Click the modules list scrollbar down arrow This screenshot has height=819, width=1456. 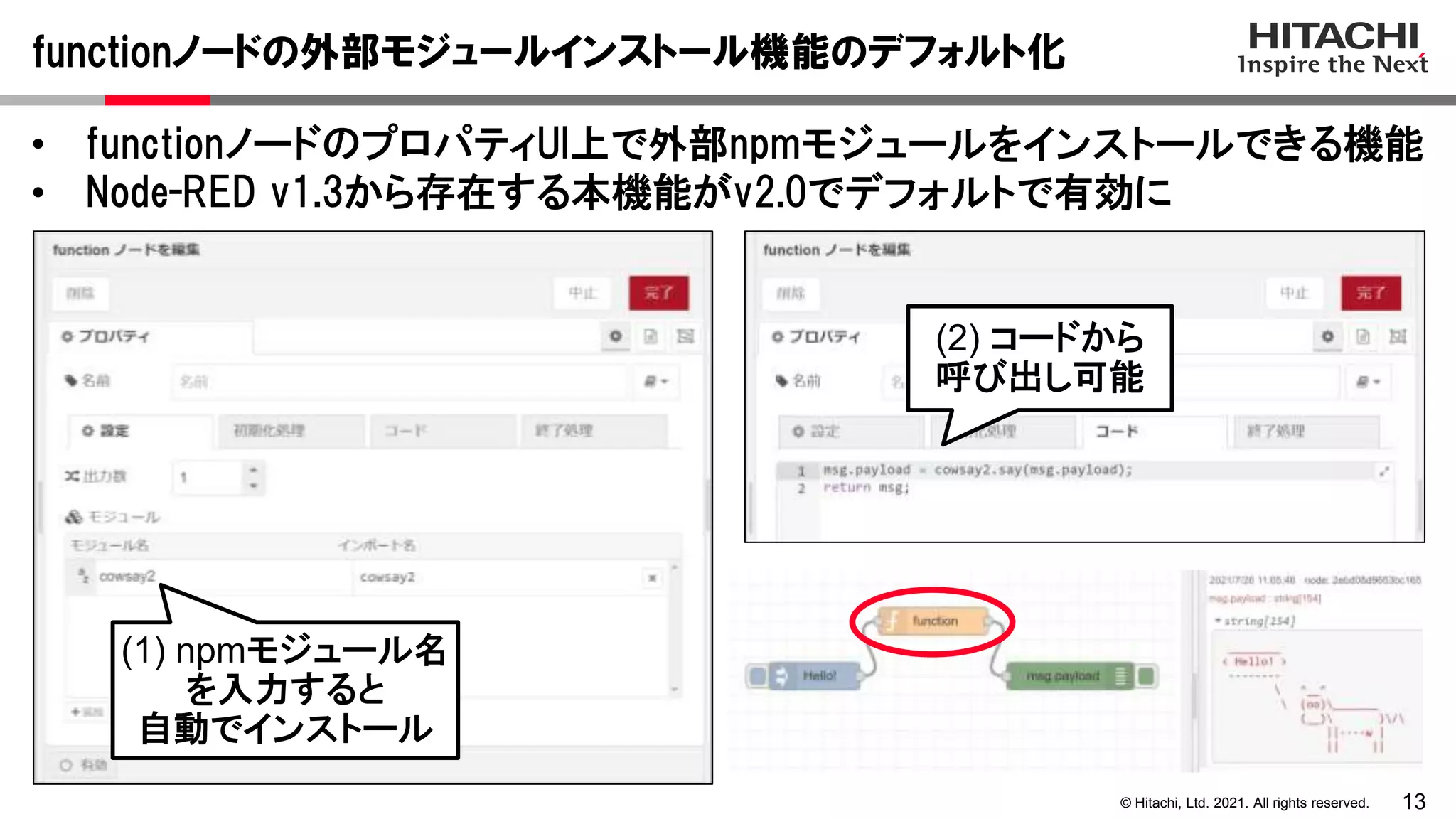pos(674,689)
